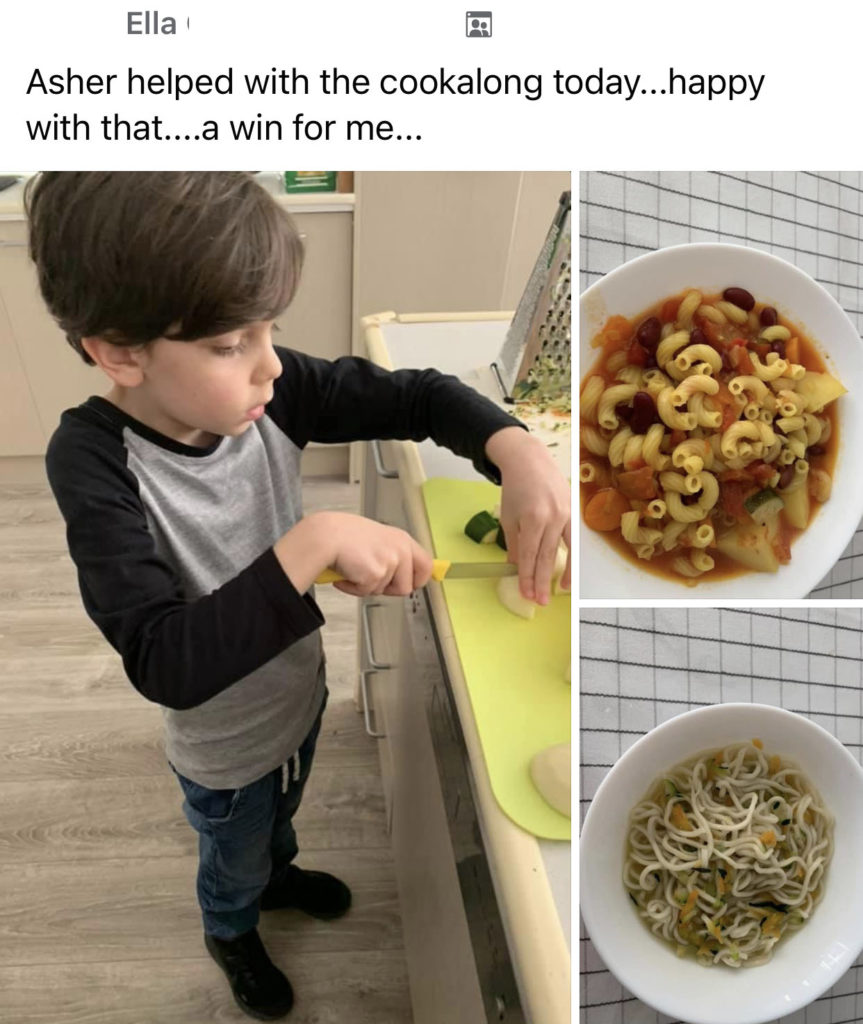This screenshot has height=1024, width=863.
Task: Click the chopped zucchini on the cutting board
Action: [x=485, y=528]
